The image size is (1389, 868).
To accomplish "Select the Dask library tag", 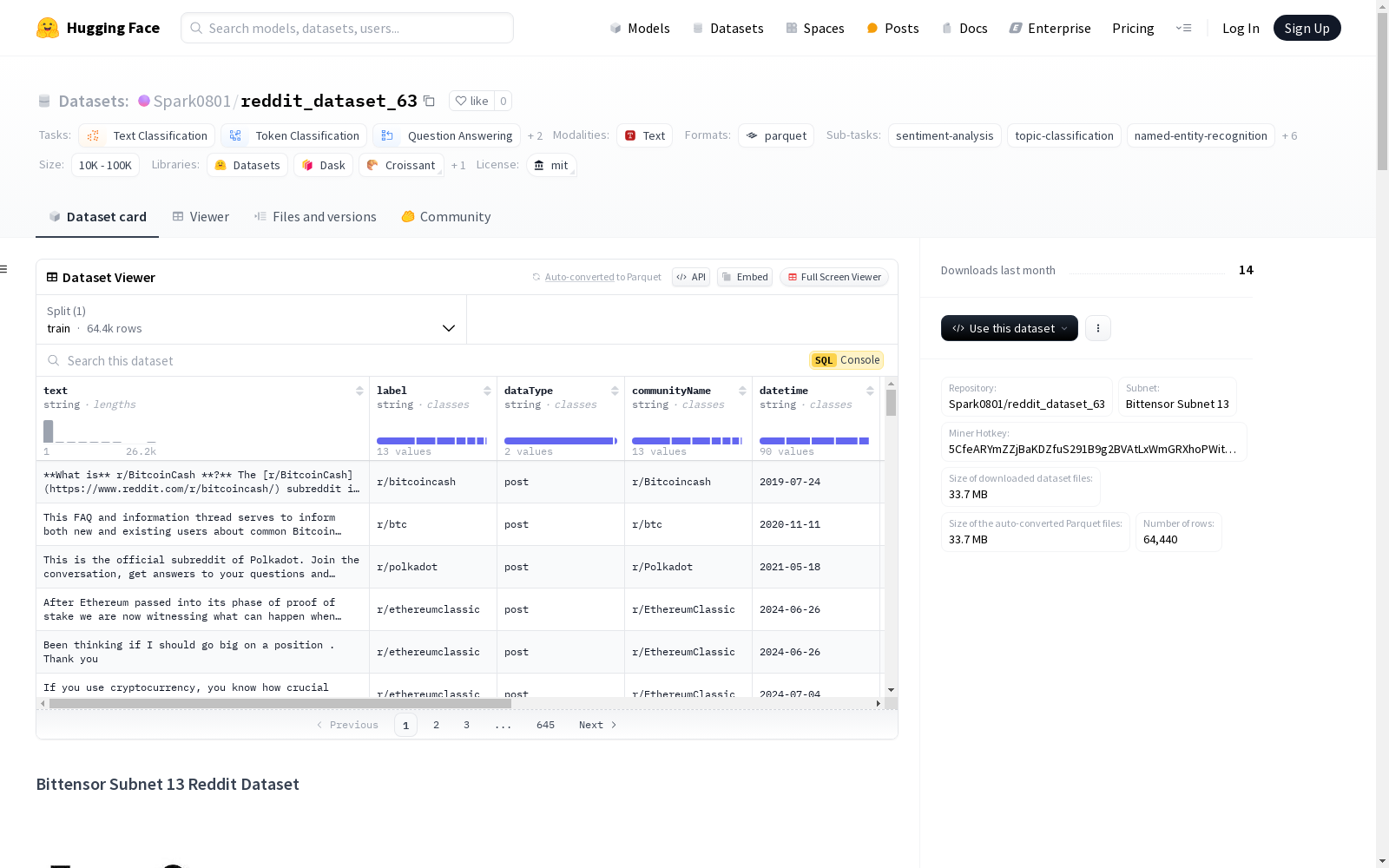I will click(x=323, y=165).
